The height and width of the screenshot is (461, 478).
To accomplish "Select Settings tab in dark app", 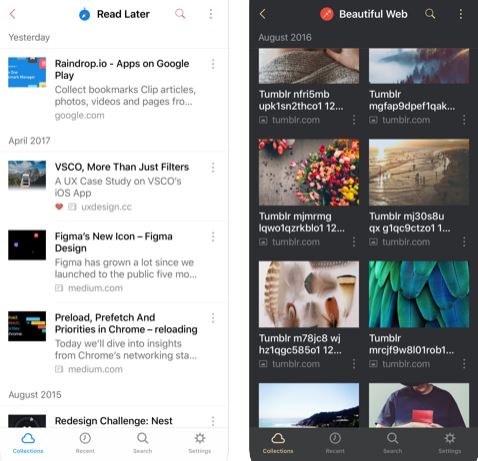I will point(450,443).
